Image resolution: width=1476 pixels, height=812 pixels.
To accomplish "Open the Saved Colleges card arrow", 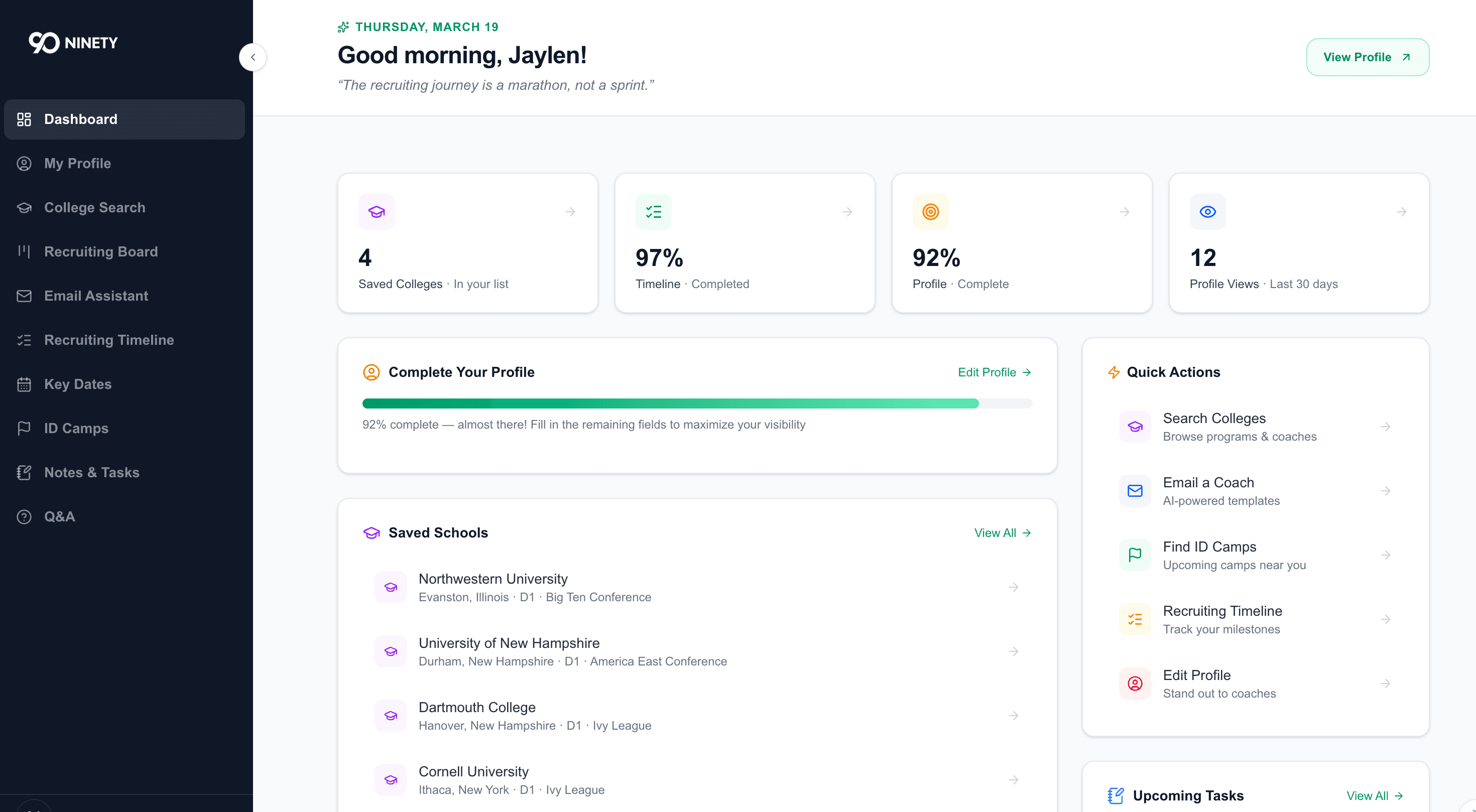I will (570, 212).
